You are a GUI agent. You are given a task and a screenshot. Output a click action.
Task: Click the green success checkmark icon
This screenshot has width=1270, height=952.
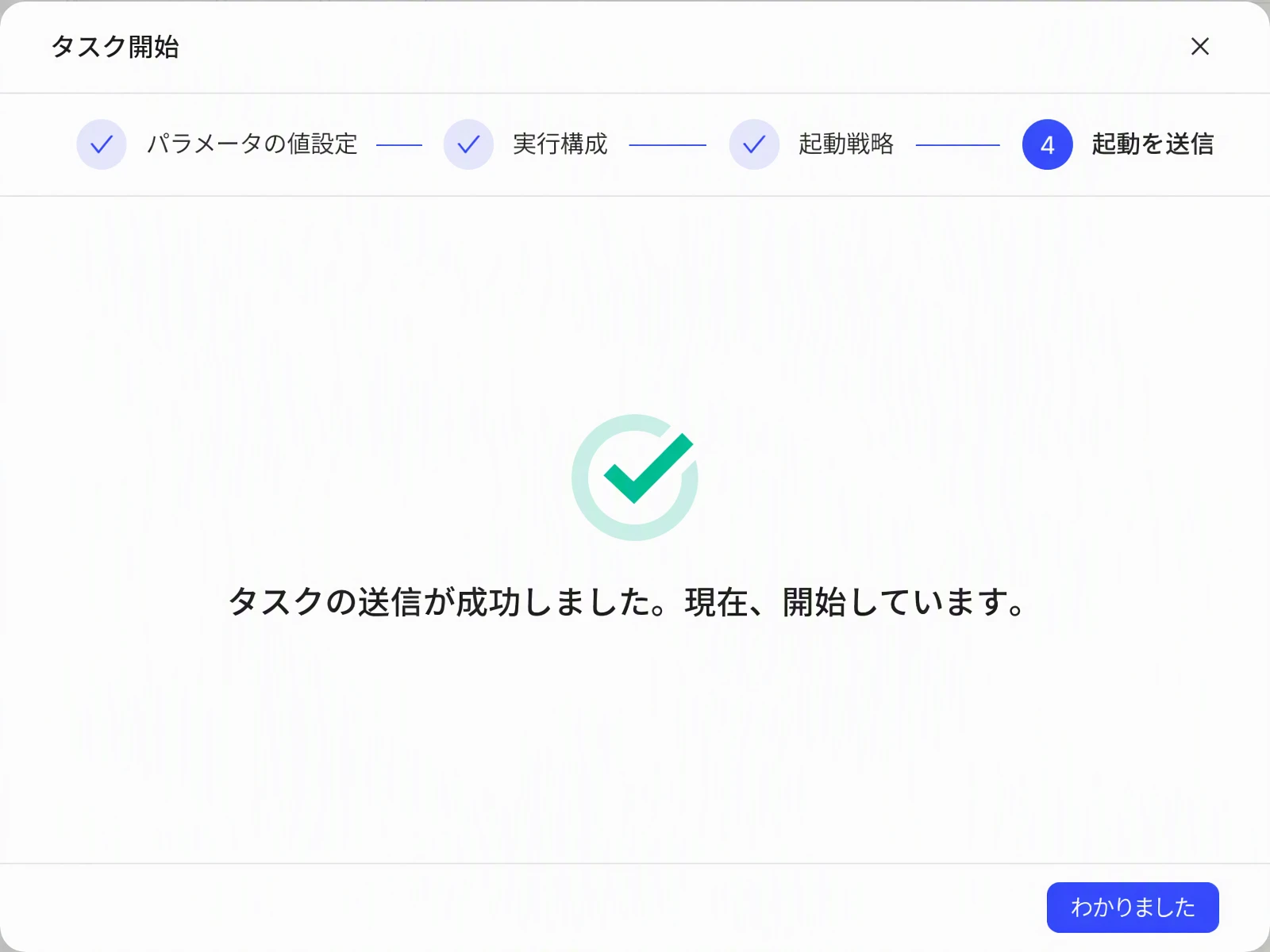point(648,468)
